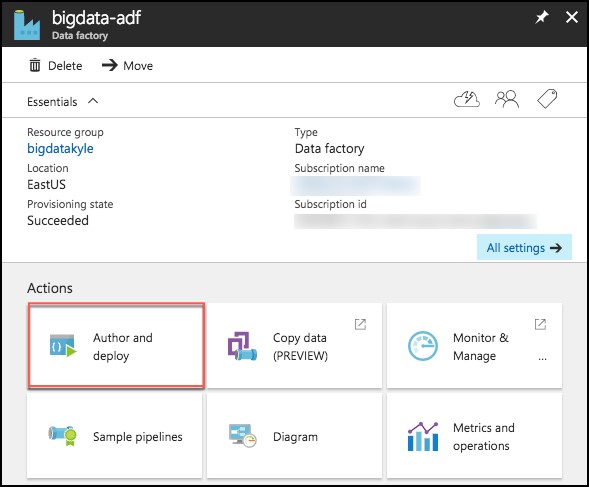Open the Diagram tile
Viewport: 589px width, 487px height.
[294, 436]
